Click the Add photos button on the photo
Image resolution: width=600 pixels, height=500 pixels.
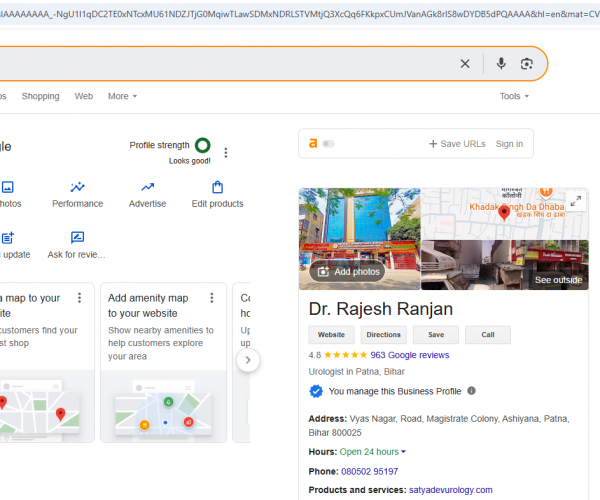click(x=347, y=272)
